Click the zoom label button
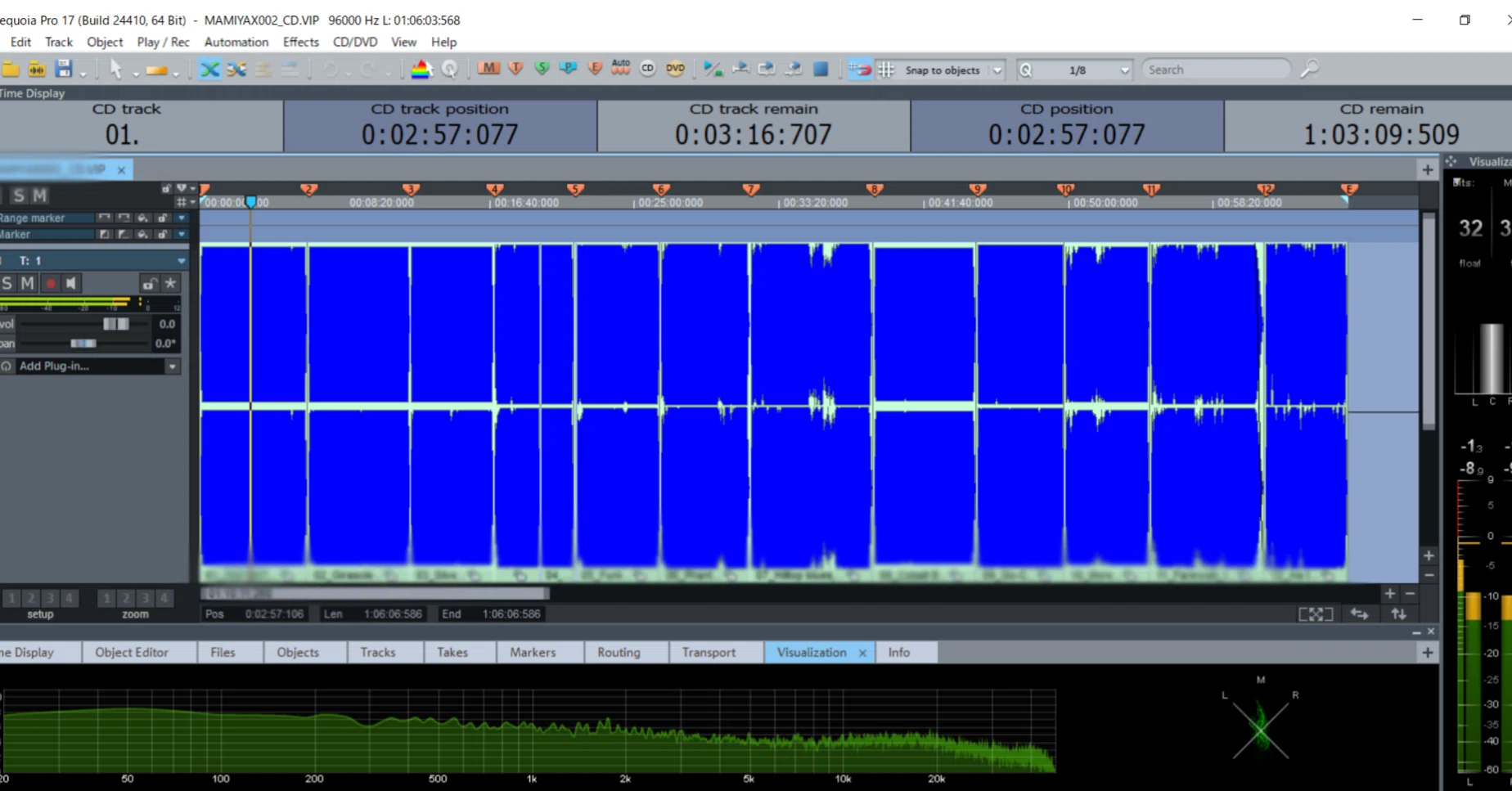 click(135, 614)
